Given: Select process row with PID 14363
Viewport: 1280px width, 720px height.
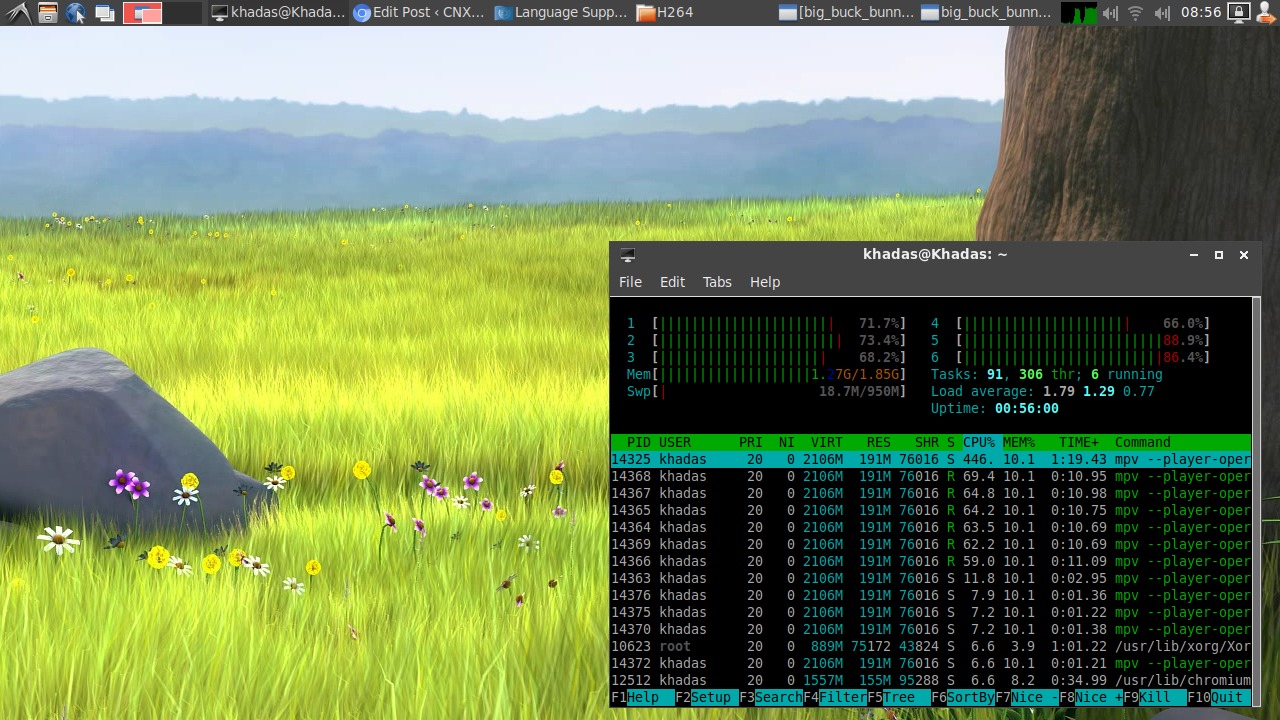Looking at the screenshot, I should [x=931, y=578].
